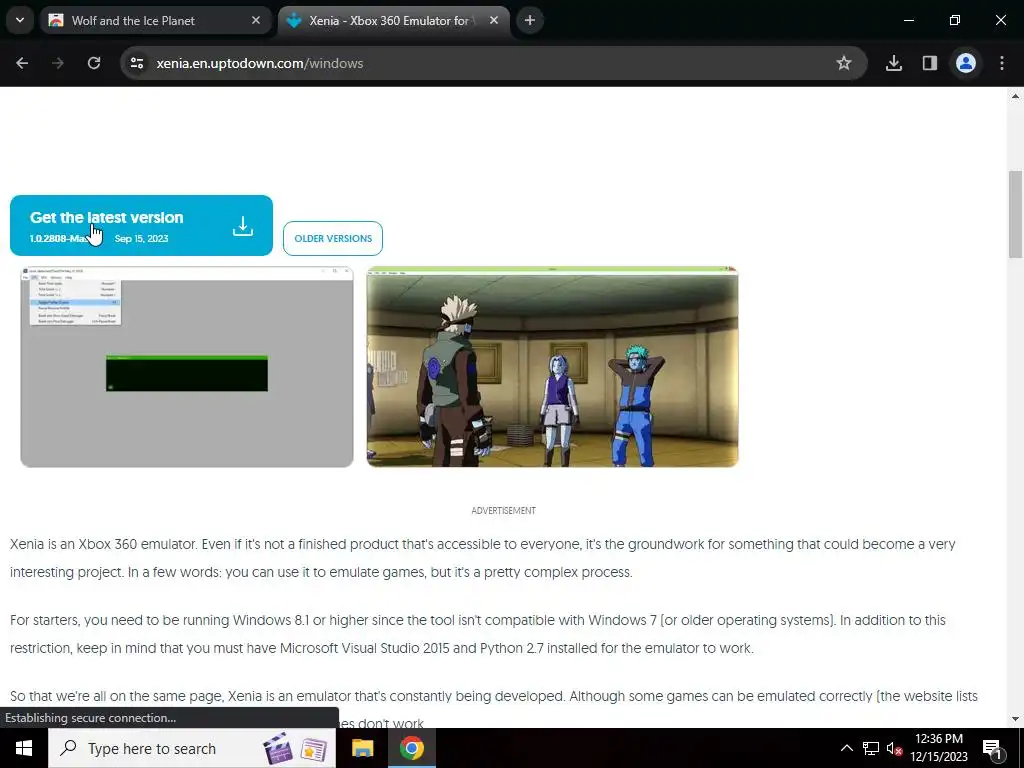Close the Xenia emulator tab
The image size is (1024, 768).
(x=494, y=20)
